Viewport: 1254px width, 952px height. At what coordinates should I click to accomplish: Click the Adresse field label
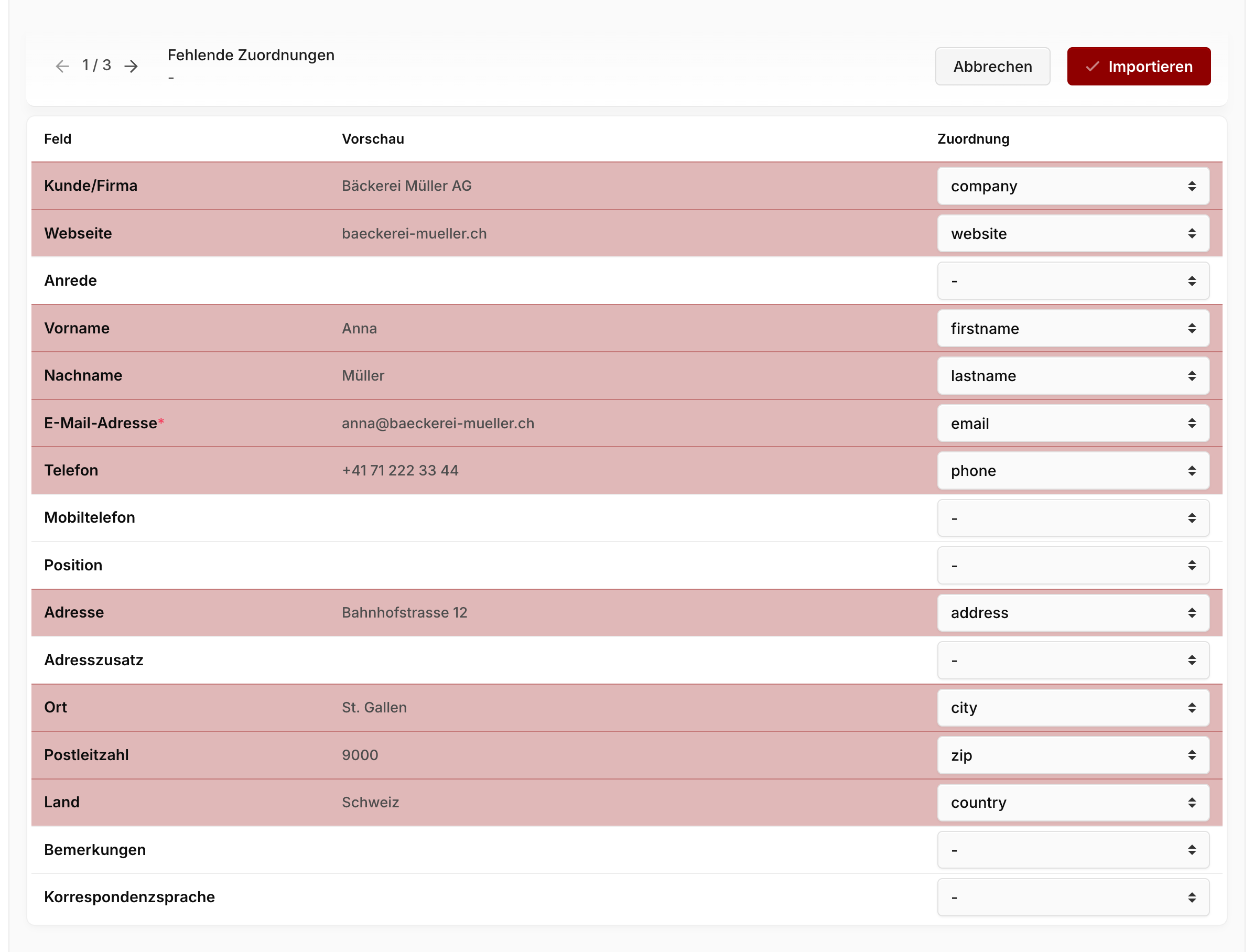[74, 612]
